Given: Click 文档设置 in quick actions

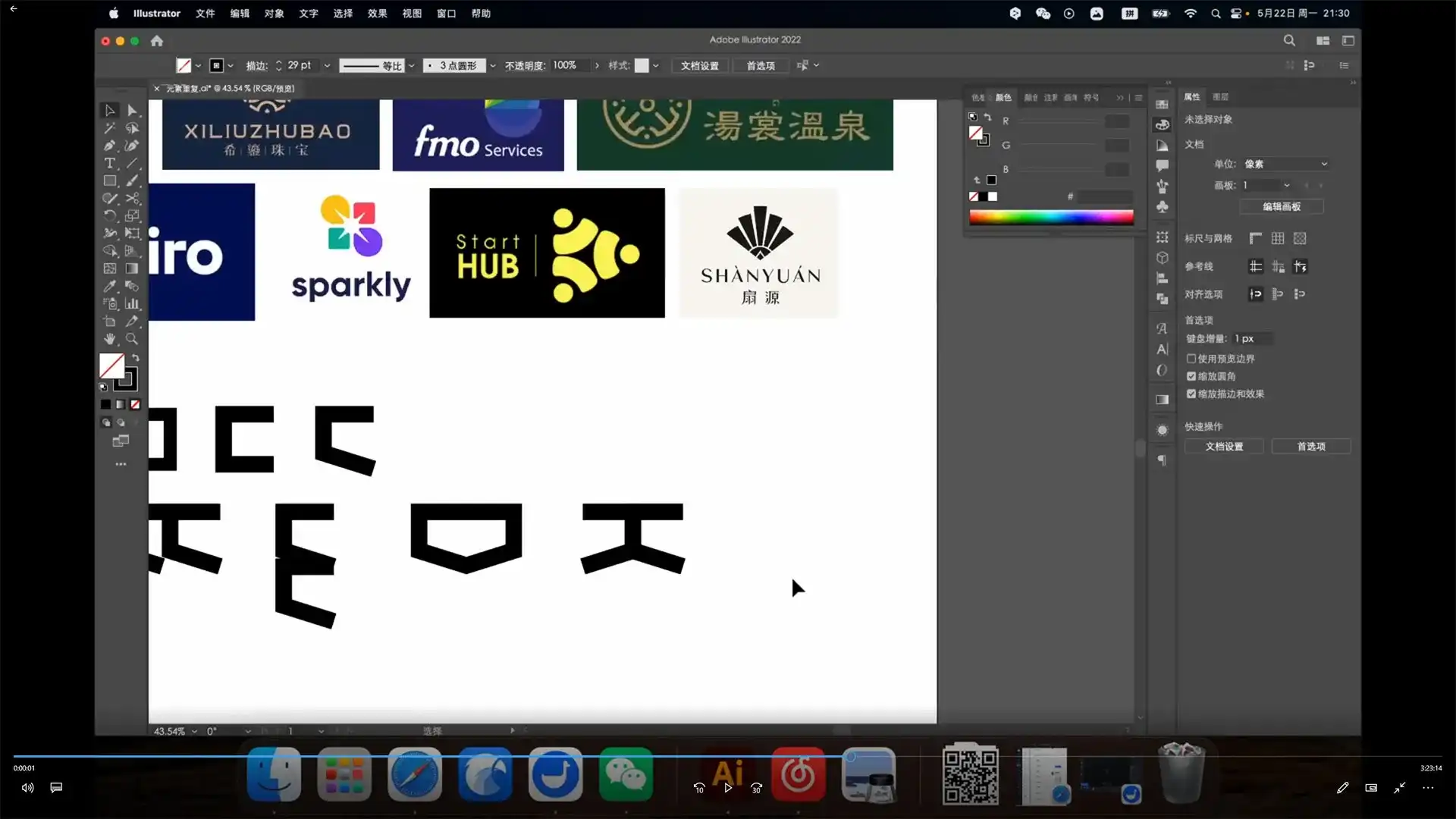Looking at the screenshot, I should point(1224,447).
